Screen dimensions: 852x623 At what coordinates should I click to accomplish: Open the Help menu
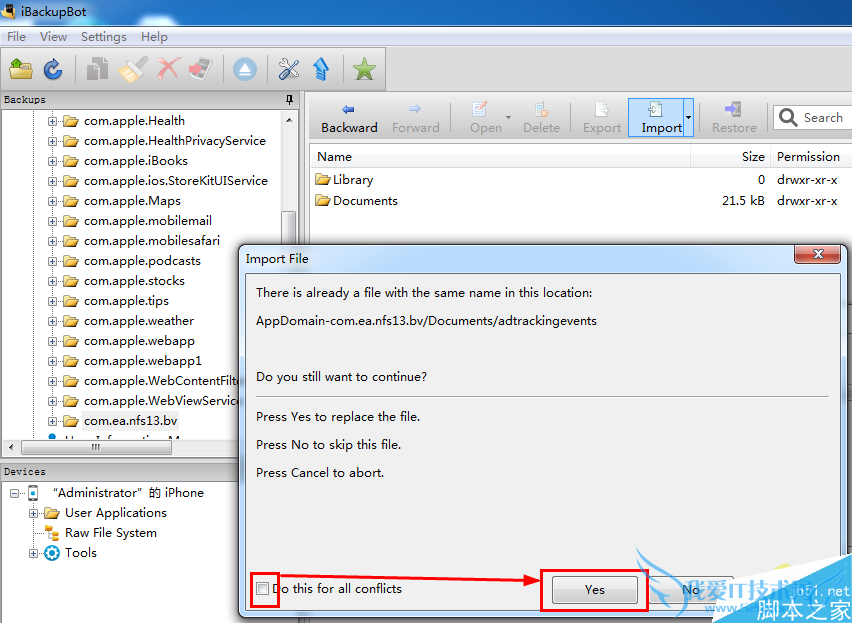pos(154,37)
